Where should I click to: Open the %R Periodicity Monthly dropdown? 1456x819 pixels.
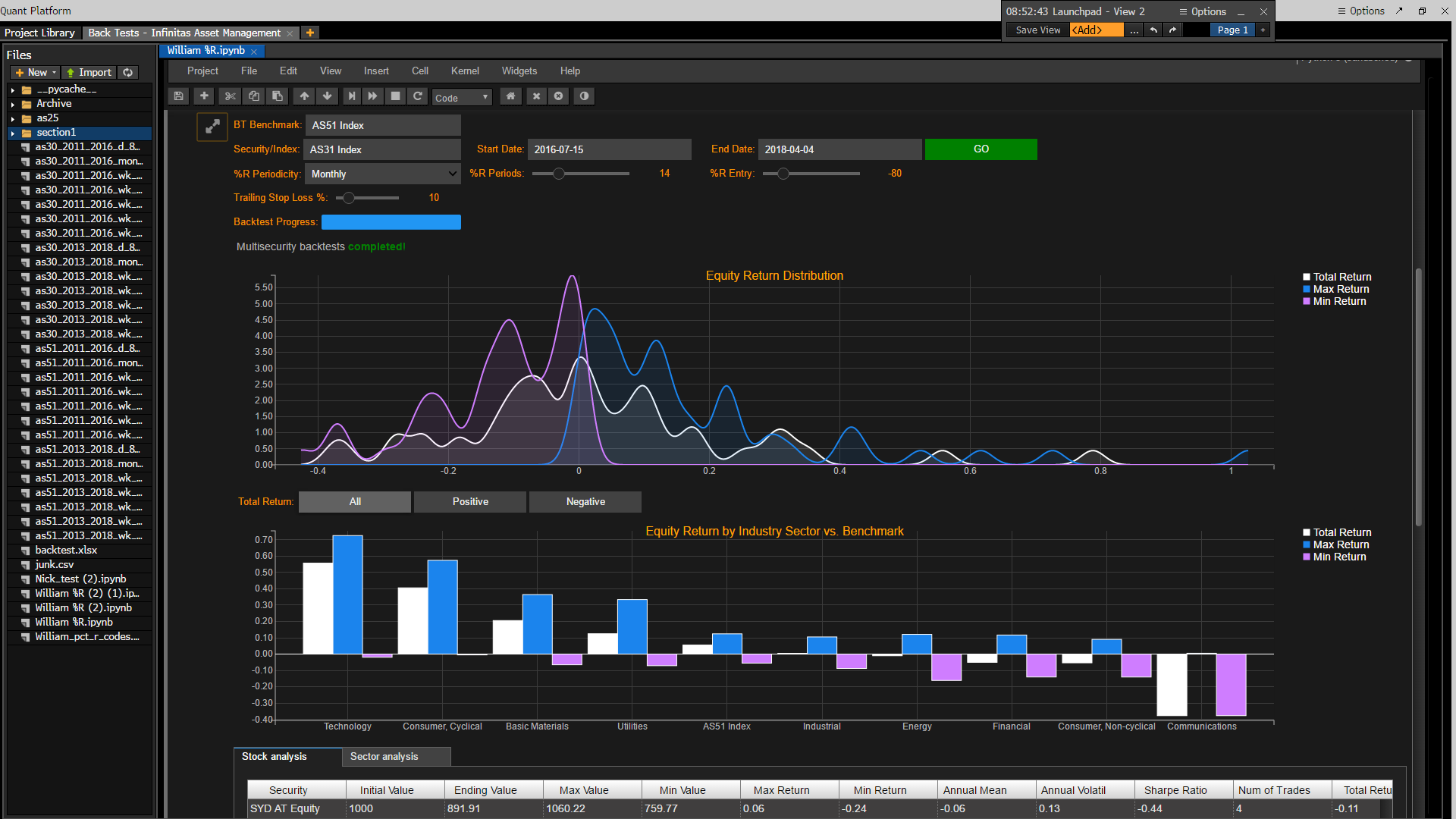[x=383, y=174]
